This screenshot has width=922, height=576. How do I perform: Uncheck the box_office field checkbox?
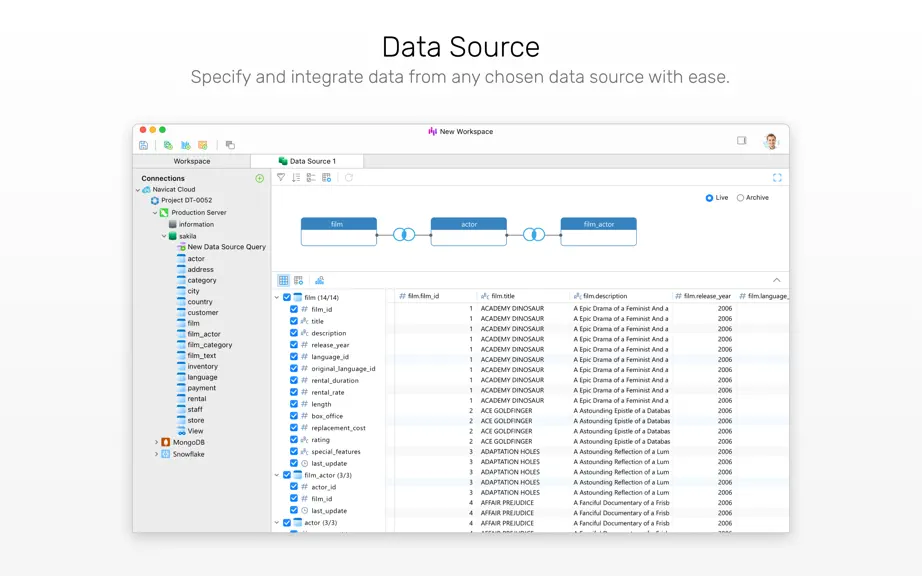293,416
